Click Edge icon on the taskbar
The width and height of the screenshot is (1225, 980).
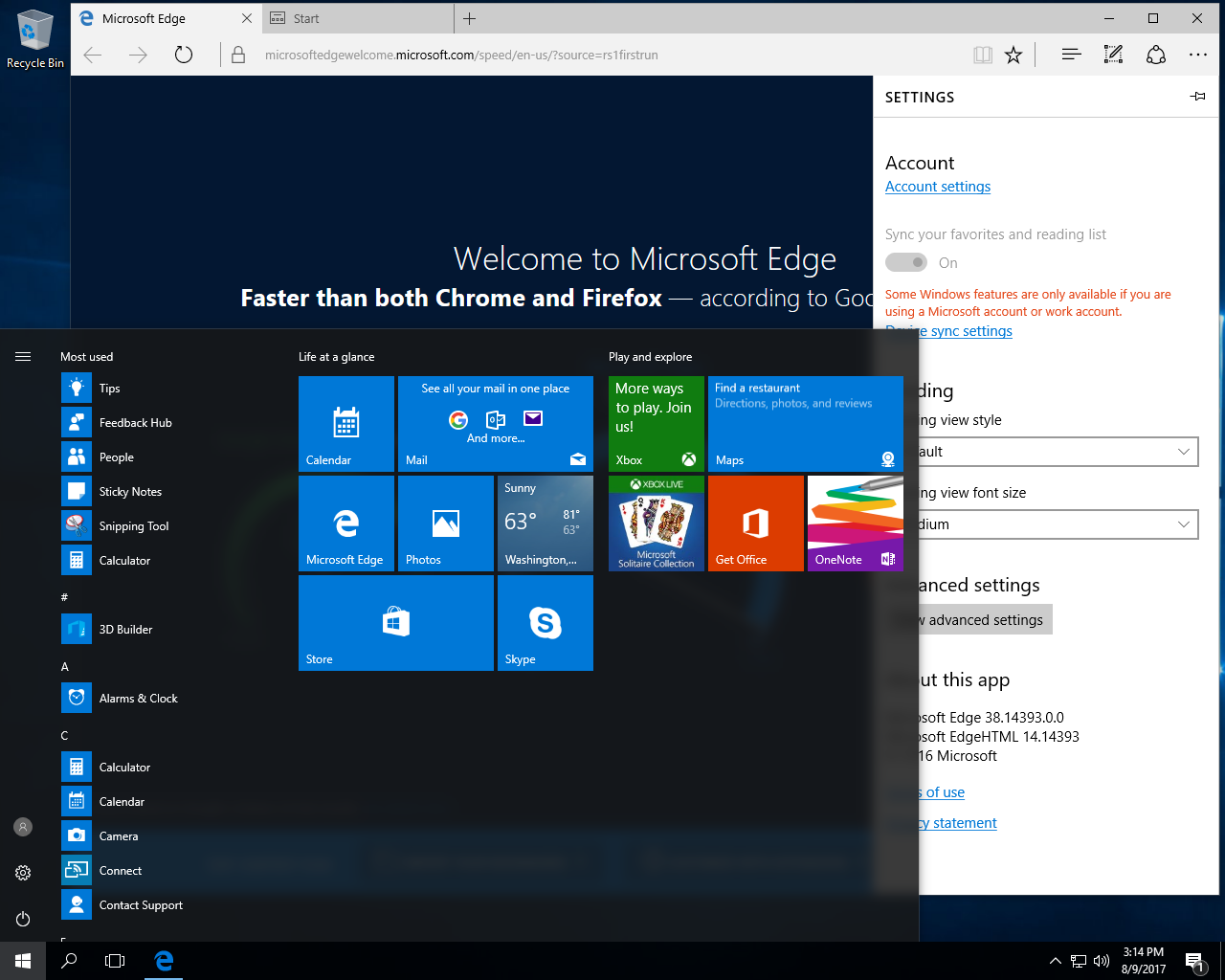pyautogui.click(x=164, y=961)
